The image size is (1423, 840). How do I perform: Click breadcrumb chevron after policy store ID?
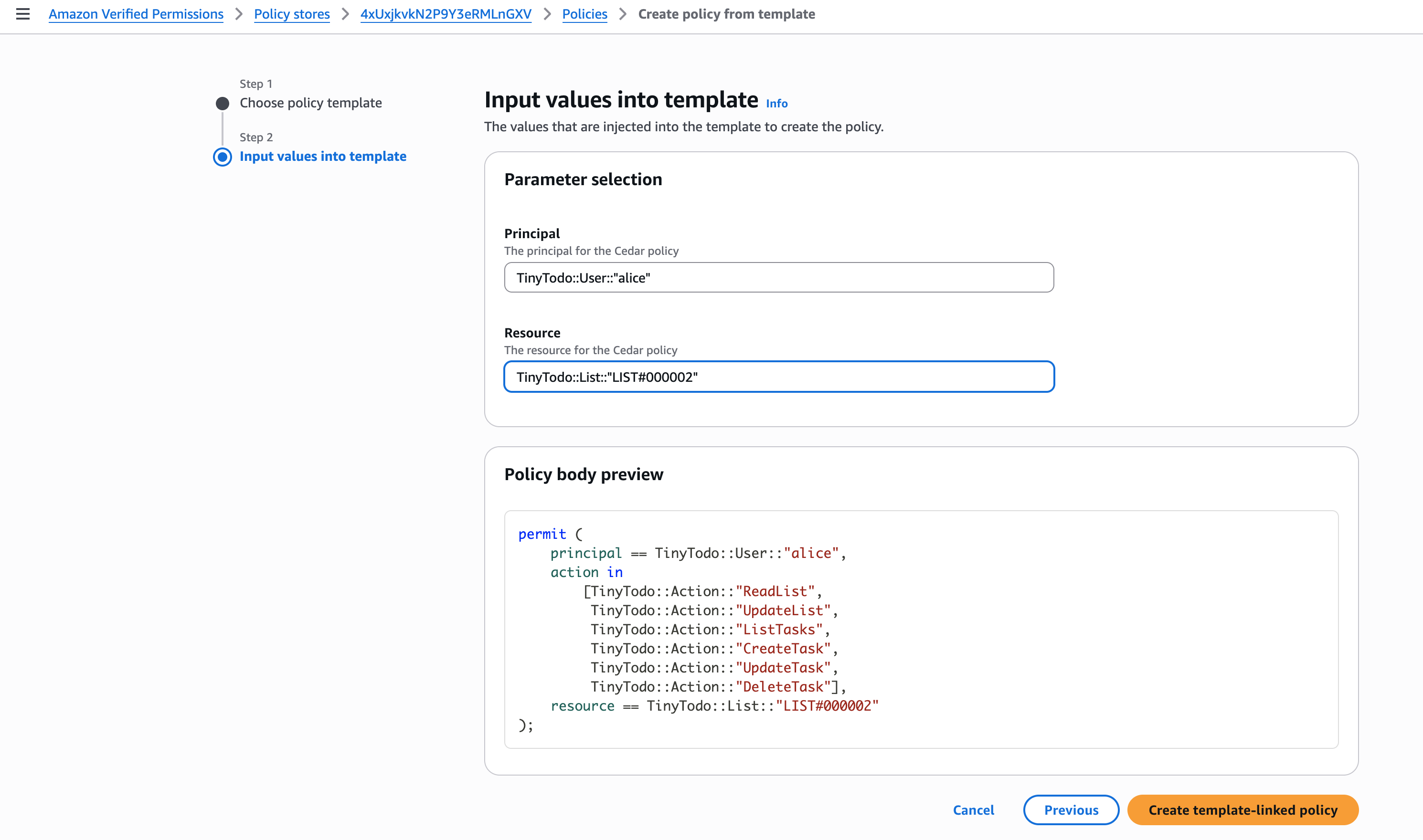[x=547, y=14]
